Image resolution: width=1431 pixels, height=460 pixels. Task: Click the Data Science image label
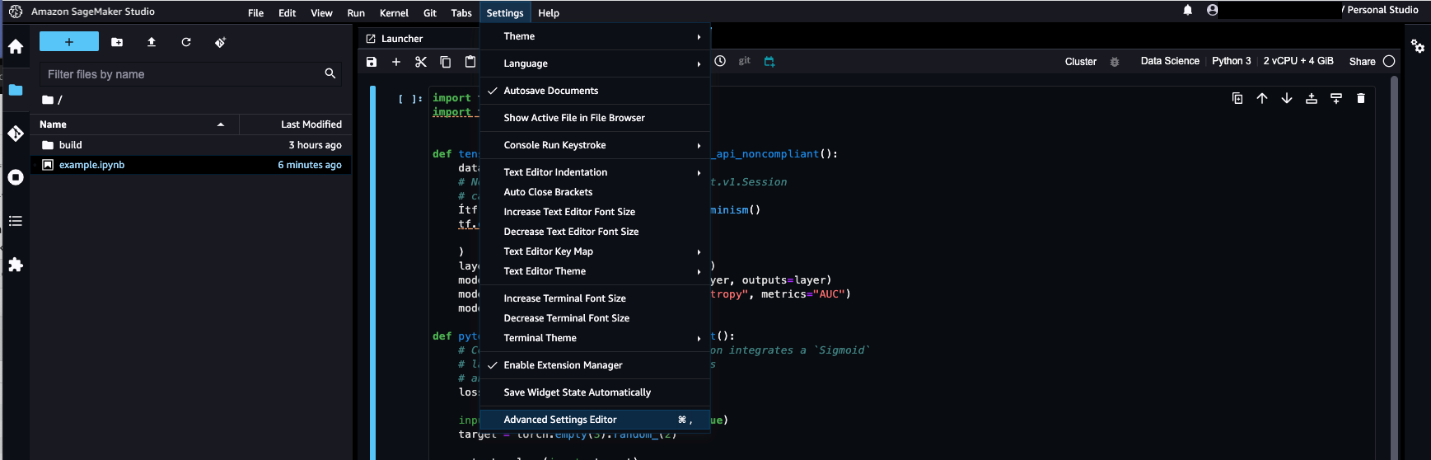coord(1170,61)
